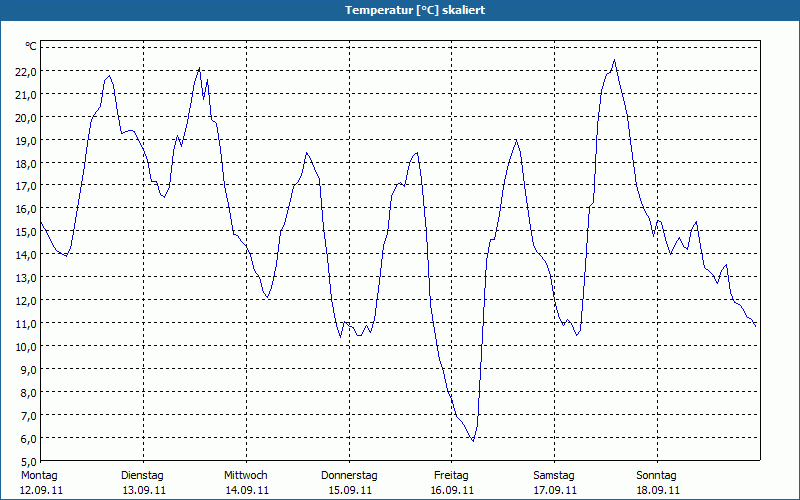Select the Donnerstag day label
The image size is (800, 500).
[x=349, y=475]
